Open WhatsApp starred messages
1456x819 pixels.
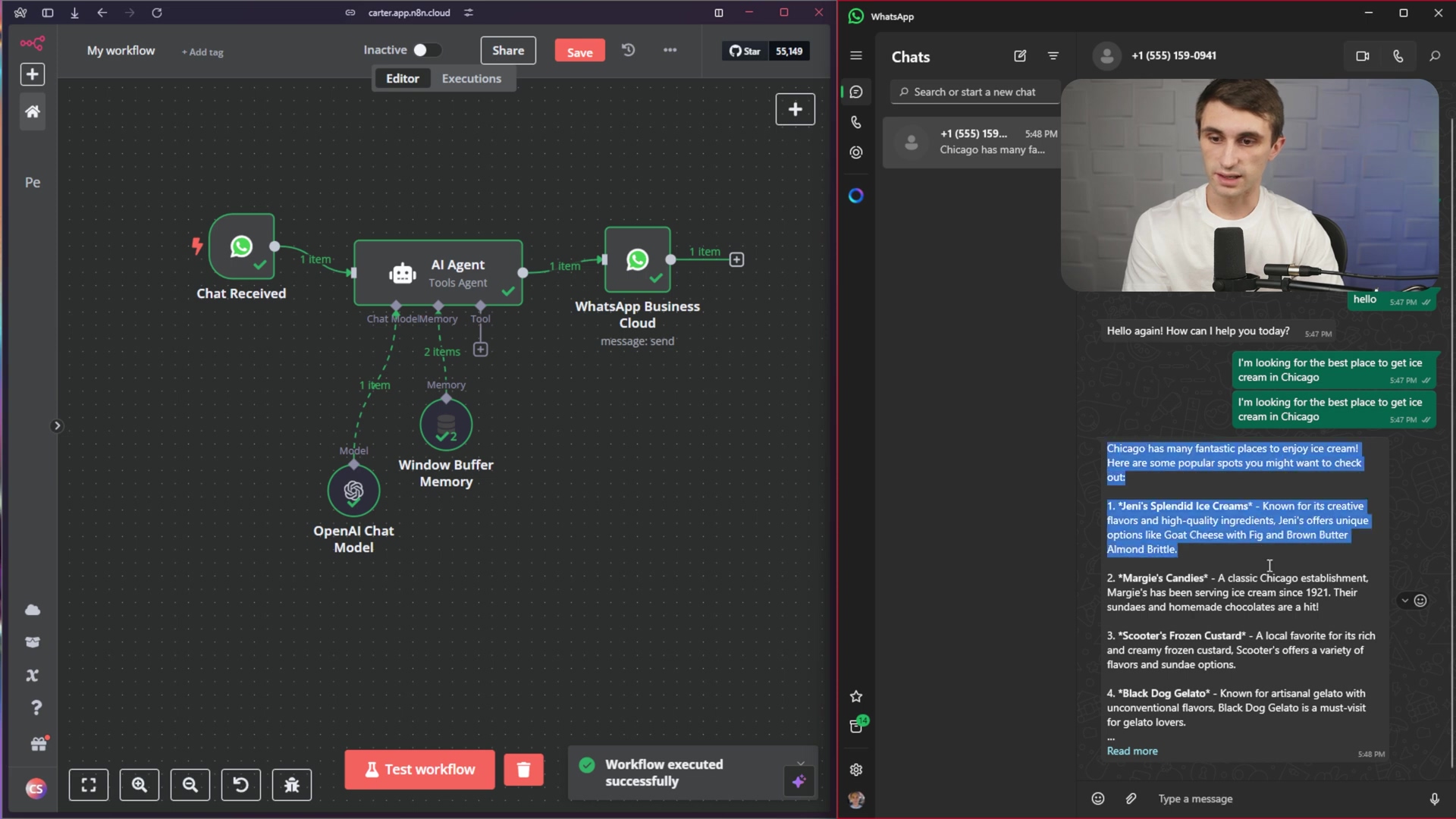(x=856, y=696)
